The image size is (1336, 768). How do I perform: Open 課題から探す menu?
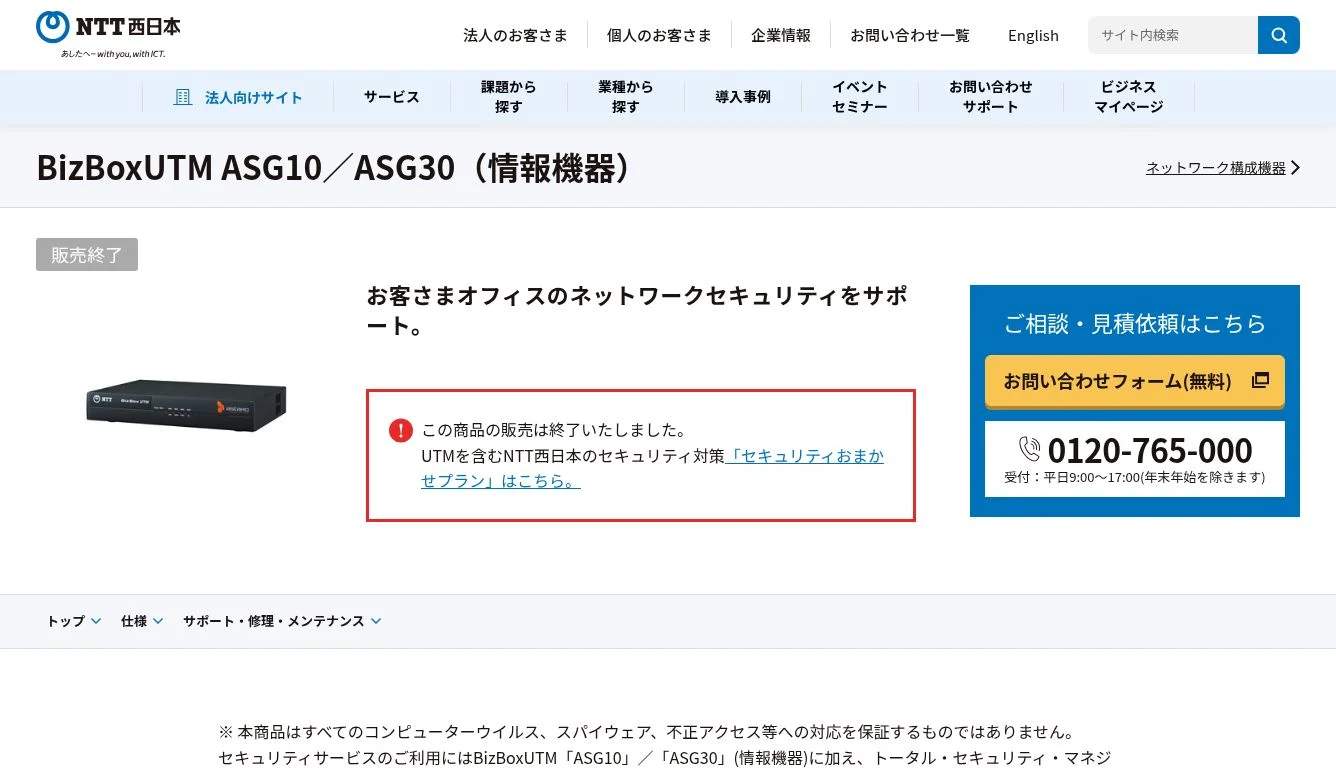(x=508, y=97)
